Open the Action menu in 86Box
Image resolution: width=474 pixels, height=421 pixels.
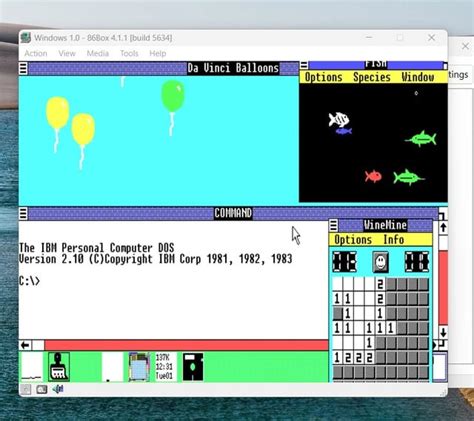(x=36, y=53)
